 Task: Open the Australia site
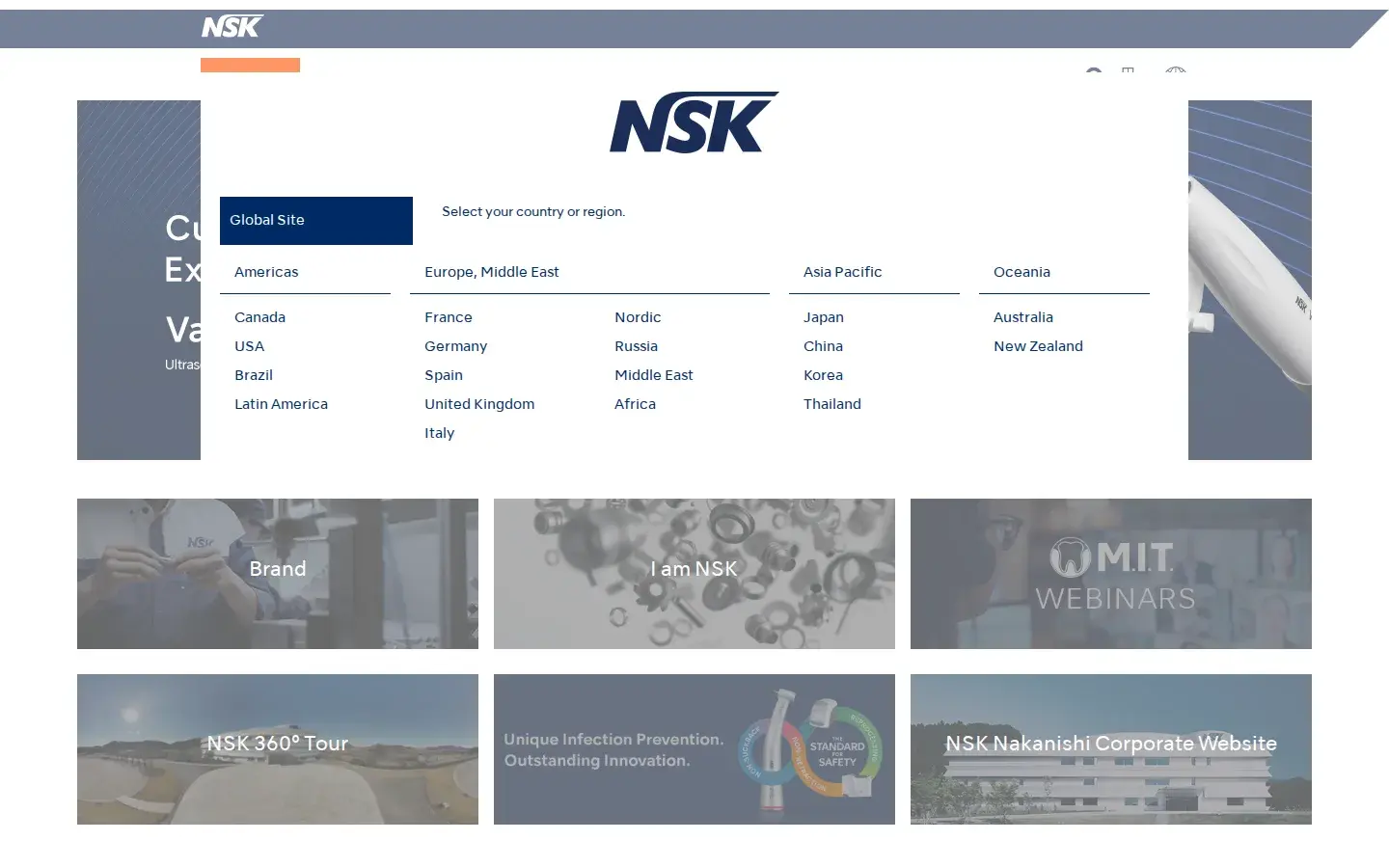coord(1023,317)
